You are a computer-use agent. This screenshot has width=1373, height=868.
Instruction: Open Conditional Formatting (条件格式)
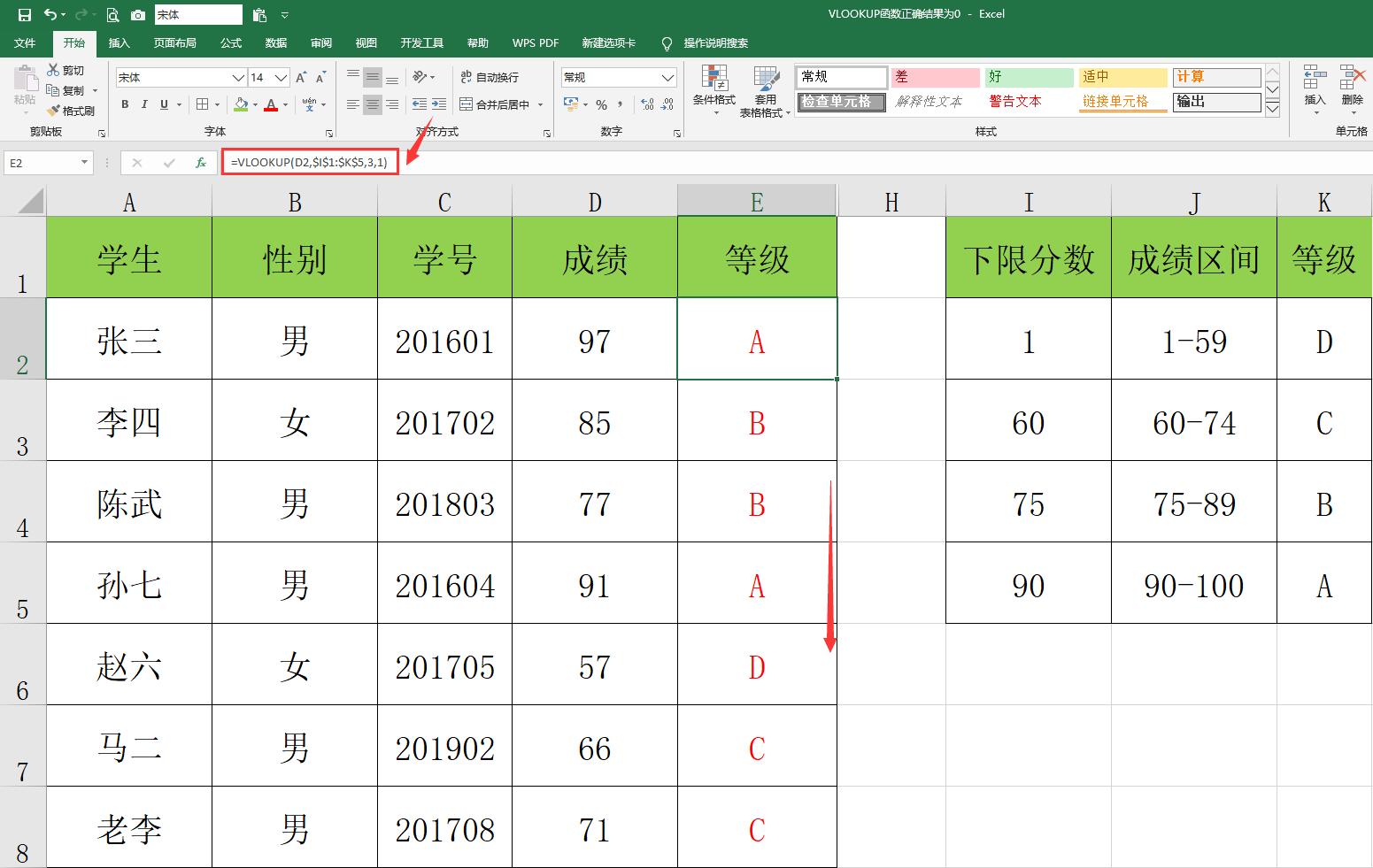[714, 90]
